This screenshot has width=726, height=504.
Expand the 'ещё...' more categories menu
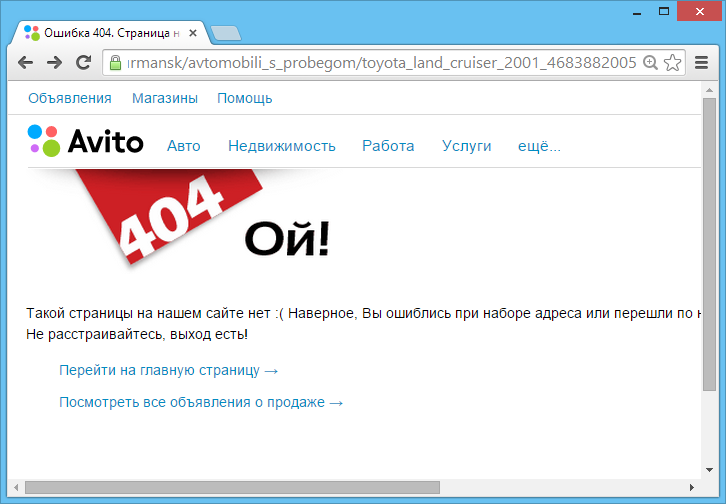click(538, 146)
